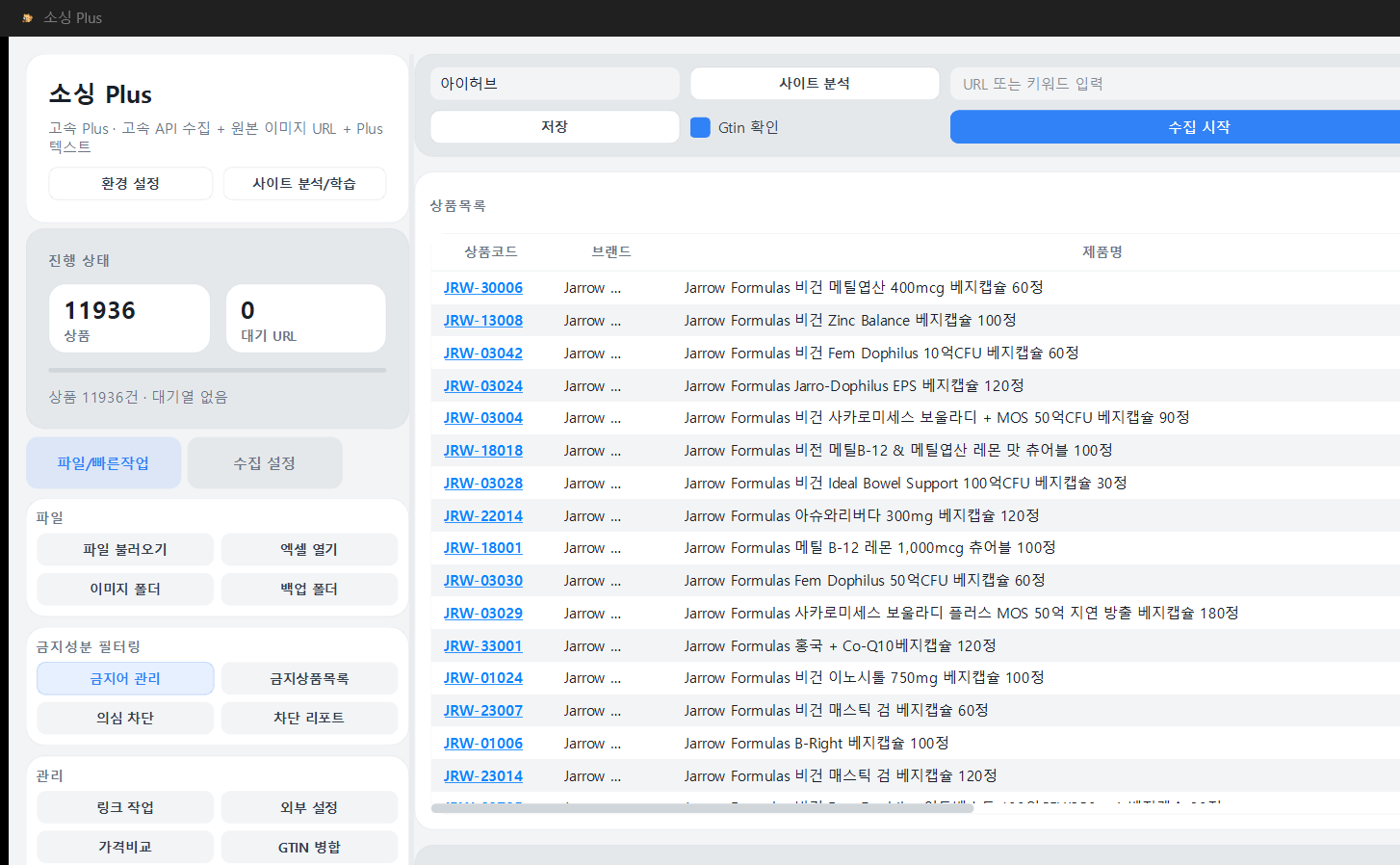Viewport: 1400px width, 865px height.
Task: Switch to the 파일/빠른작업 tab
Action: click(x=104, y=463)
